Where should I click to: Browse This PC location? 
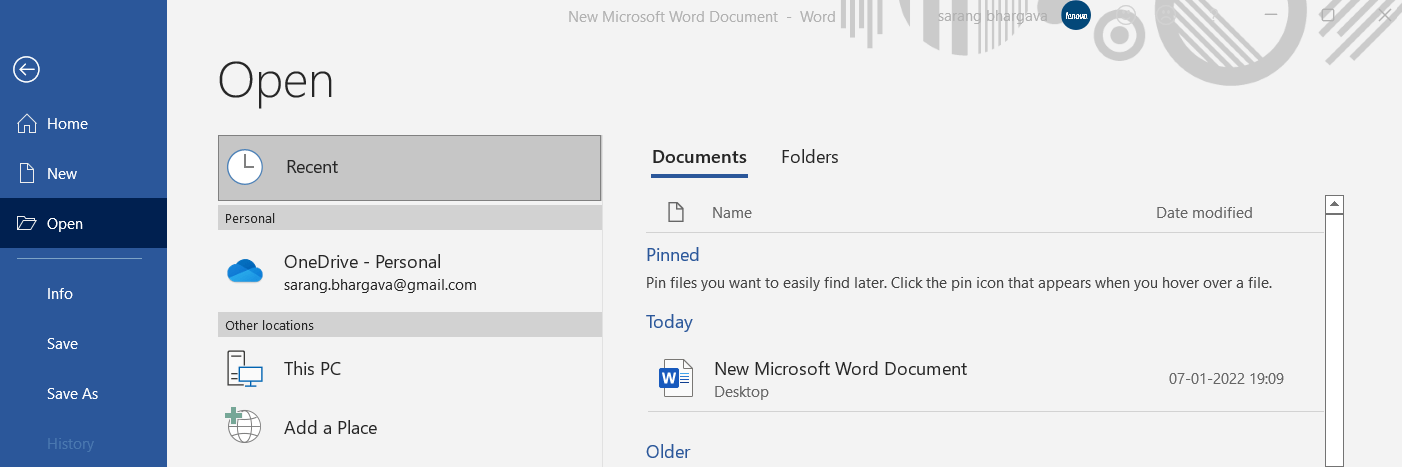[x=312, y=369]
